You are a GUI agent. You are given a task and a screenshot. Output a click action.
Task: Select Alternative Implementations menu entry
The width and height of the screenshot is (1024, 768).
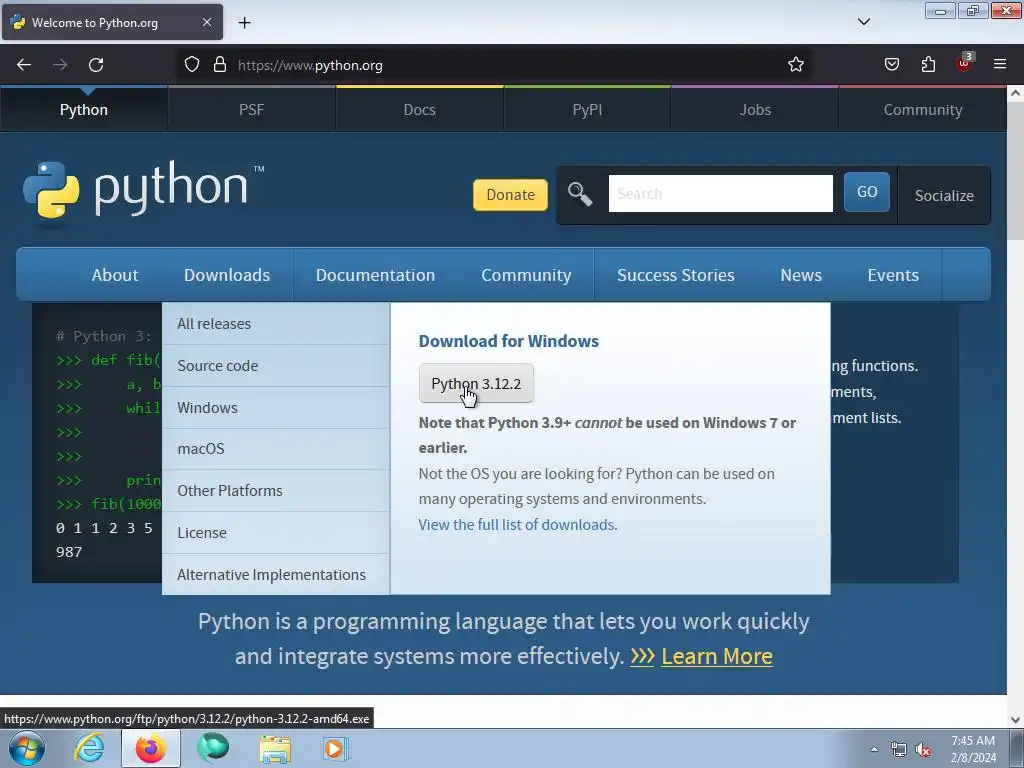coord(276,575)
